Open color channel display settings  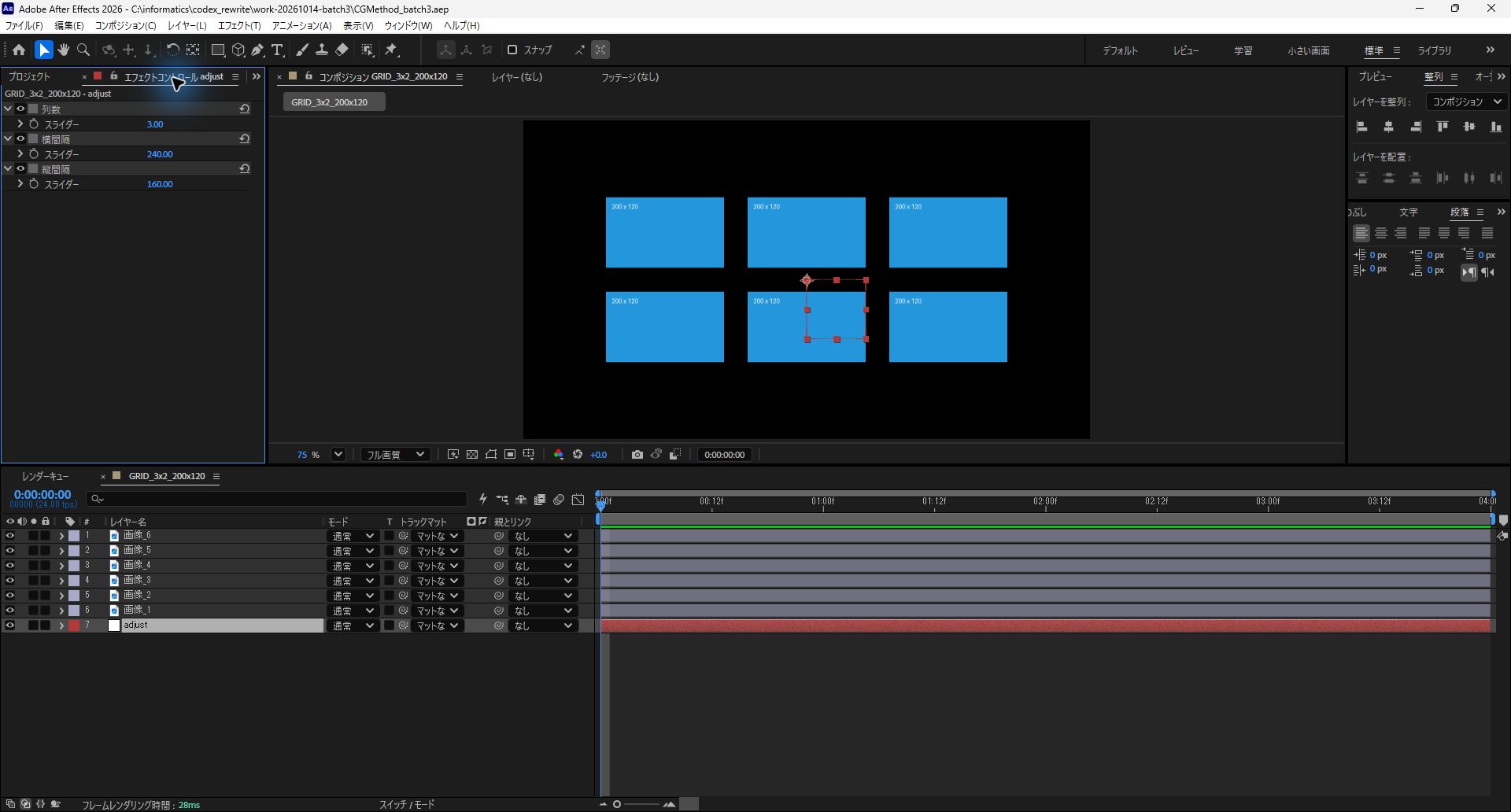tap(559, 455)
